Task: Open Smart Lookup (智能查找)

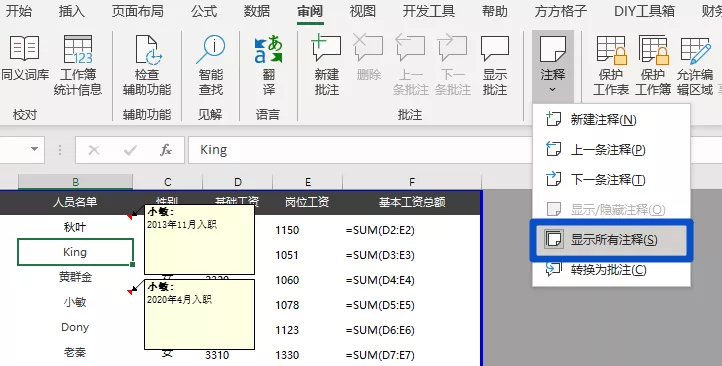Action: click(211, 64)
